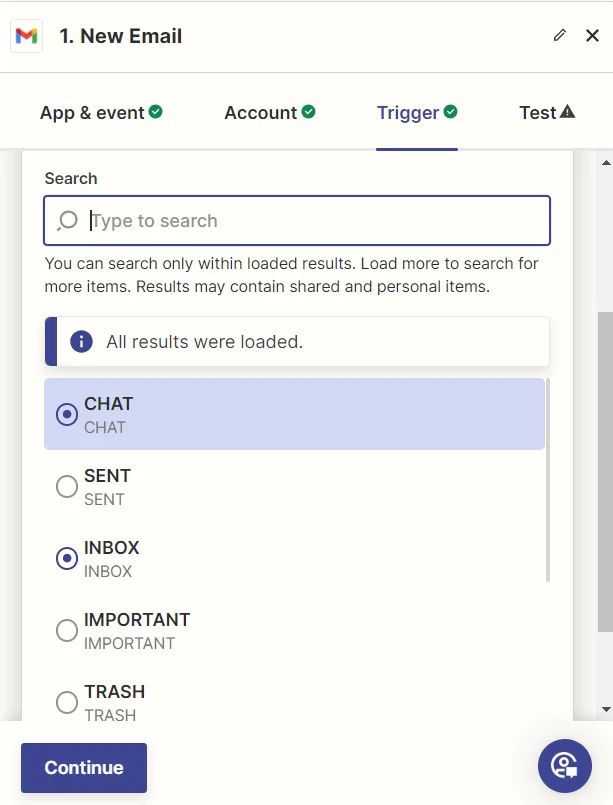Select the IMPORTANT label radio button
Screen dimensions: 613x805
coord(67,630)
